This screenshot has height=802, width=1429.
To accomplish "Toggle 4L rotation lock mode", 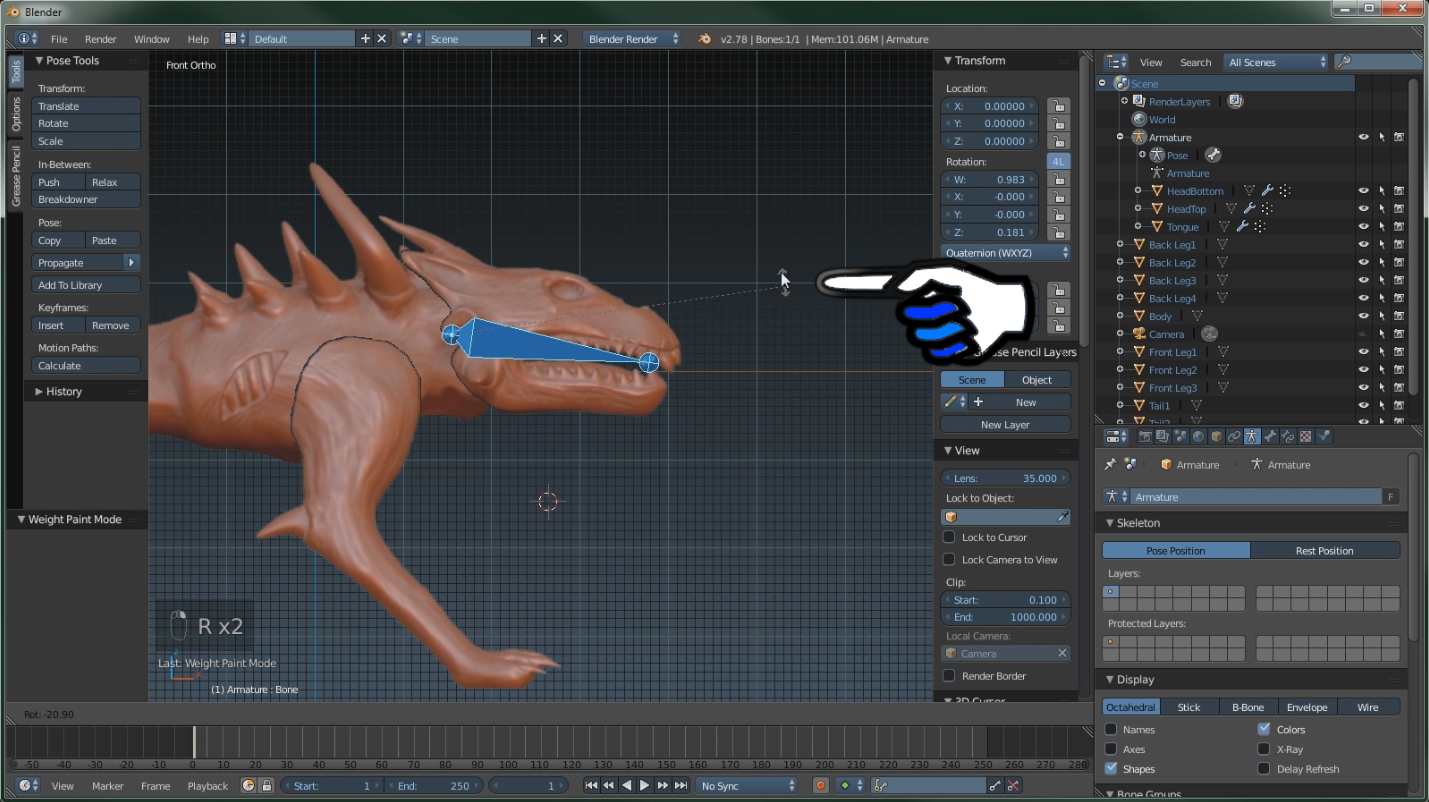I will click(1058, 161).
